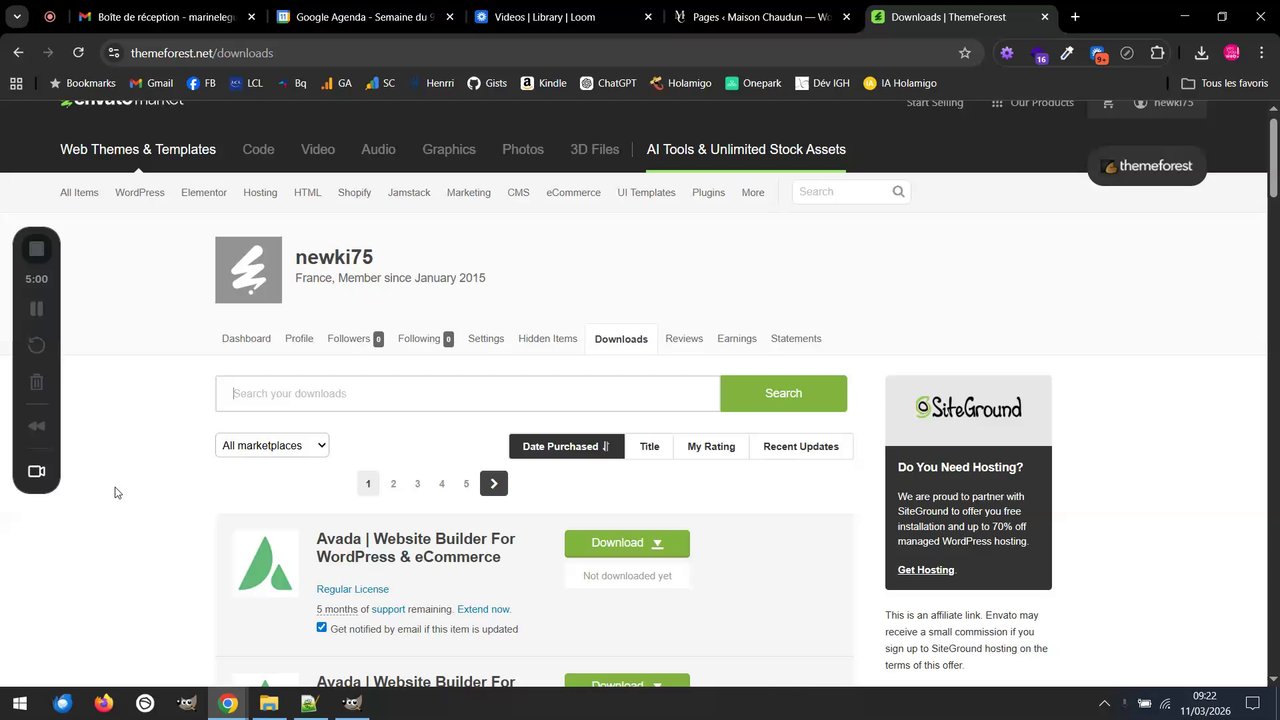Restart the Loom recording
Viewport: 1280px width, 720px height.
click(x=37, y=345)
